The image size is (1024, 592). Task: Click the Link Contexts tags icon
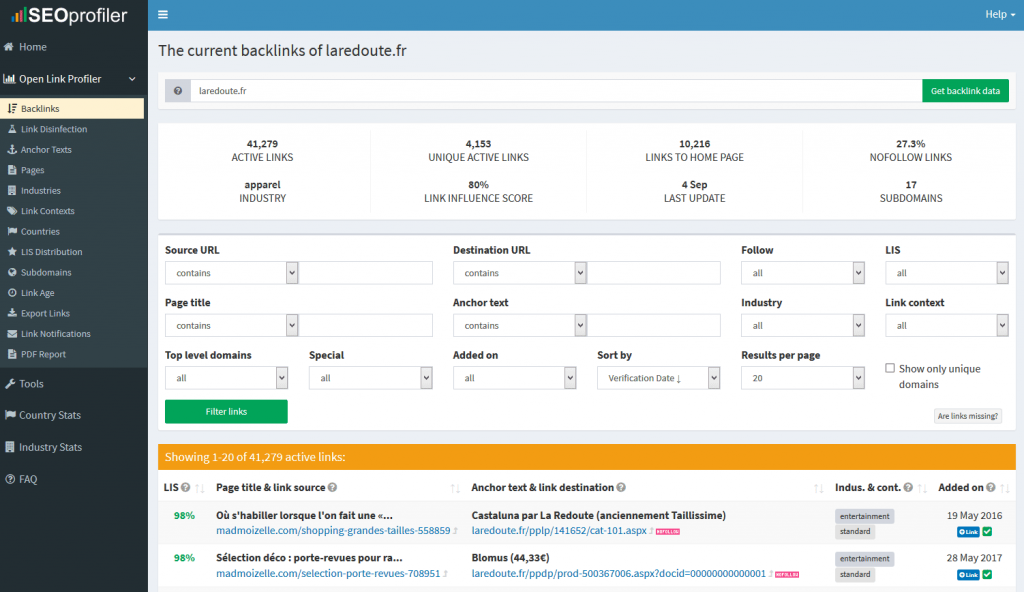[12, 210]
